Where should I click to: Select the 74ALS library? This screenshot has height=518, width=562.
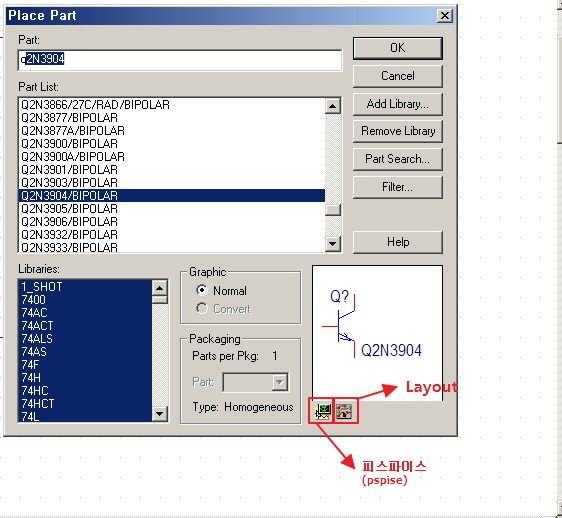[x=85, y=338]
